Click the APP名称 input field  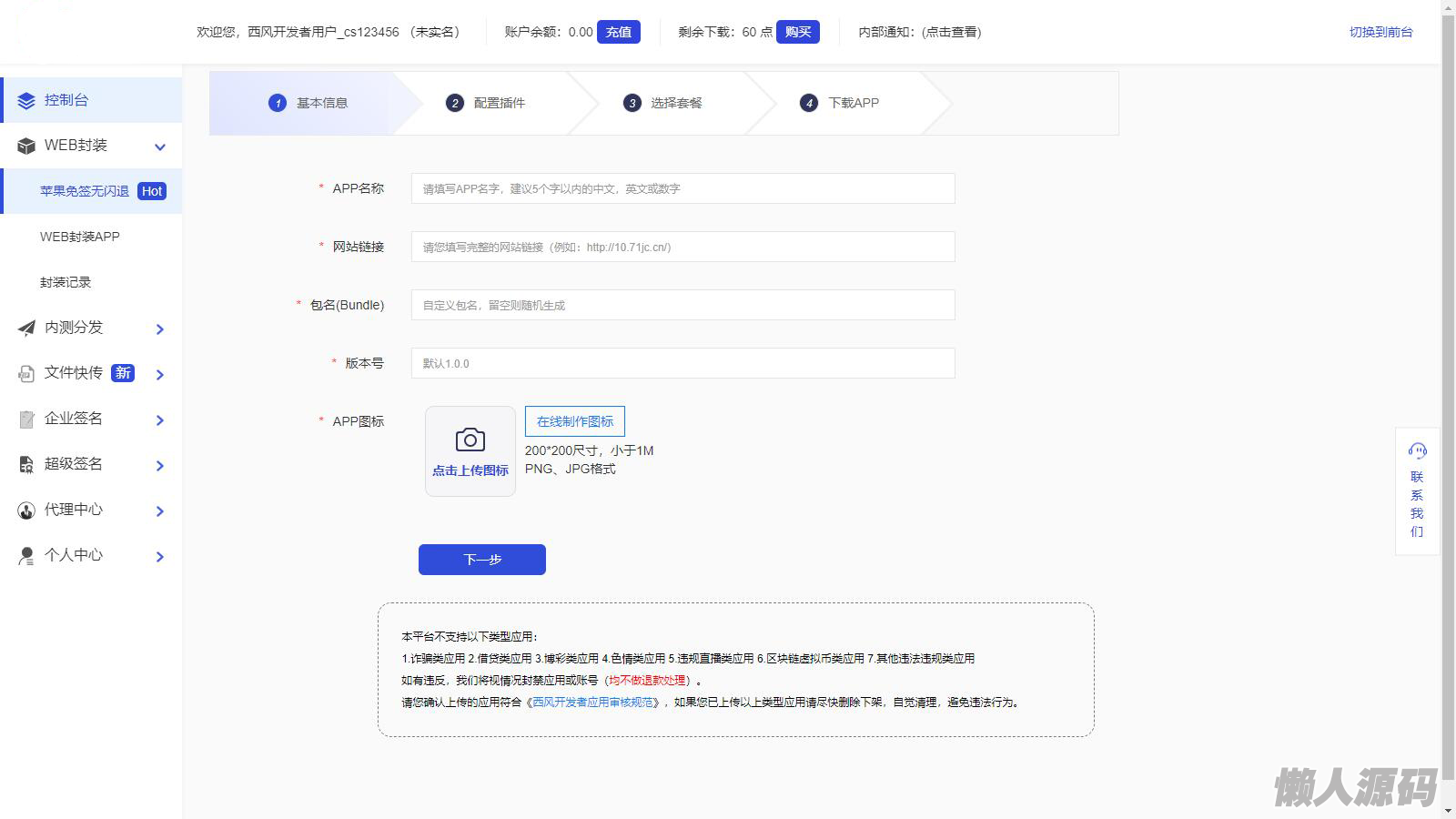pos(682,188)
